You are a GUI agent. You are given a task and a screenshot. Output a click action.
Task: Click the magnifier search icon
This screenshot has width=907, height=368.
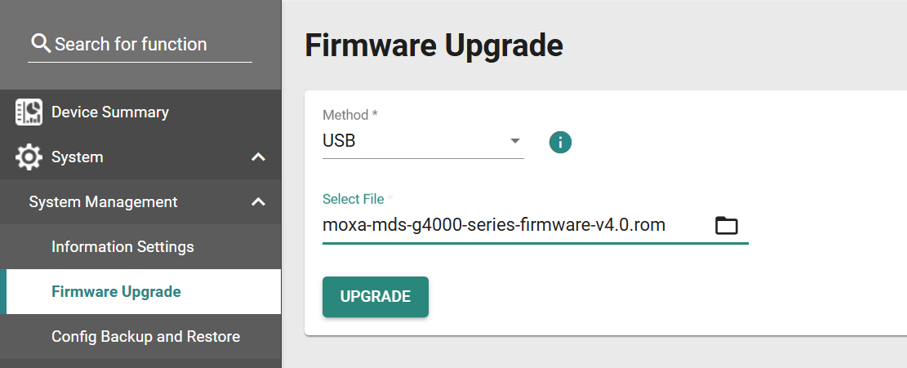click(41, 43)
